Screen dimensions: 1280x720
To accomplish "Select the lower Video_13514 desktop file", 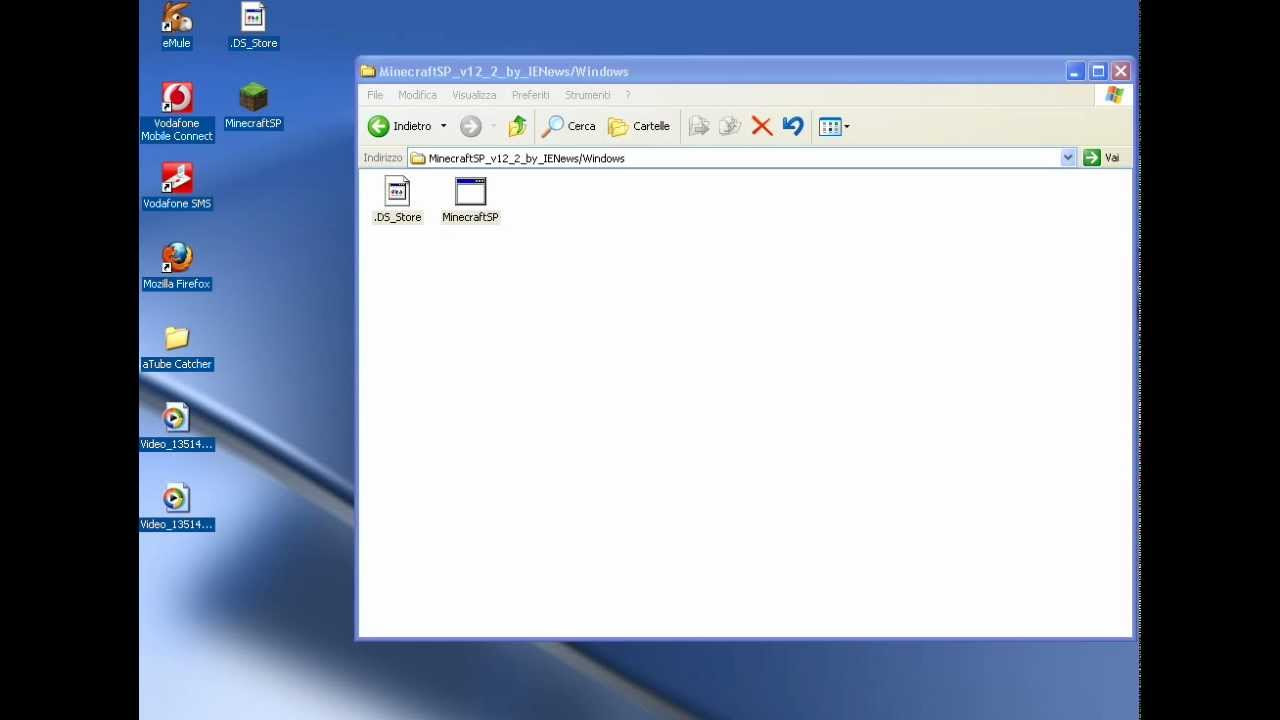I will point(177,507).
